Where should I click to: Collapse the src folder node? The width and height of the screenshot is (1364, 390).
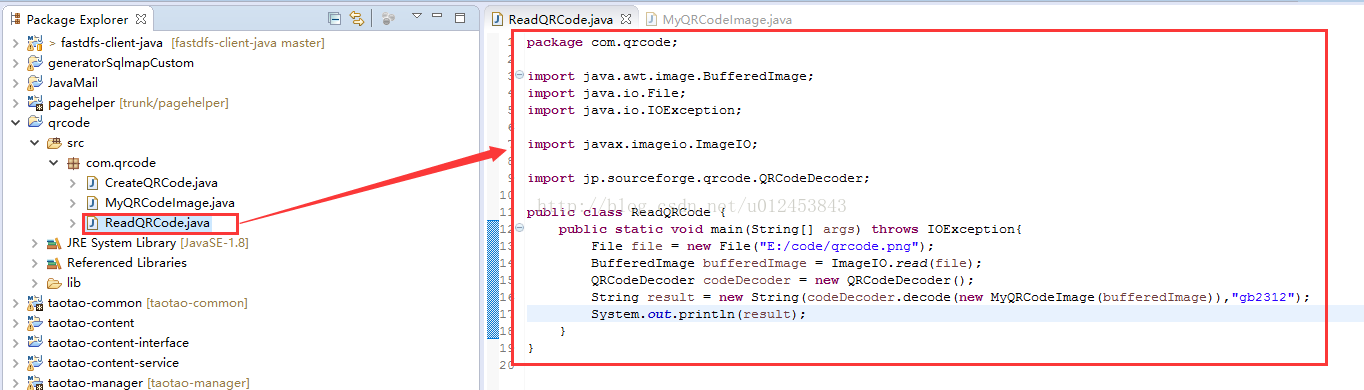coord(33,142)
